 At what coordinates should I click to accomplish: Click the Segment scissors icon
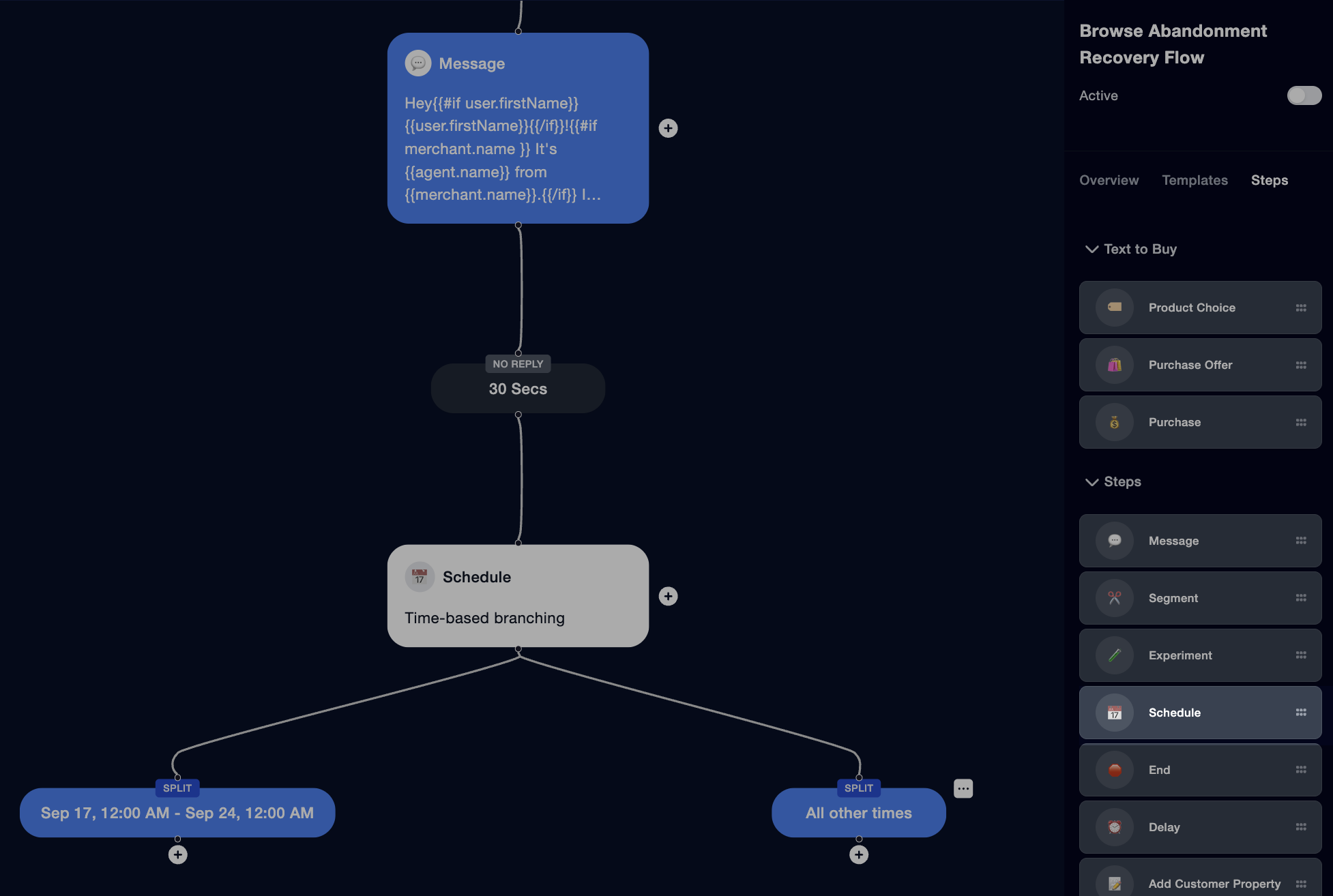tap(1114, 598)
